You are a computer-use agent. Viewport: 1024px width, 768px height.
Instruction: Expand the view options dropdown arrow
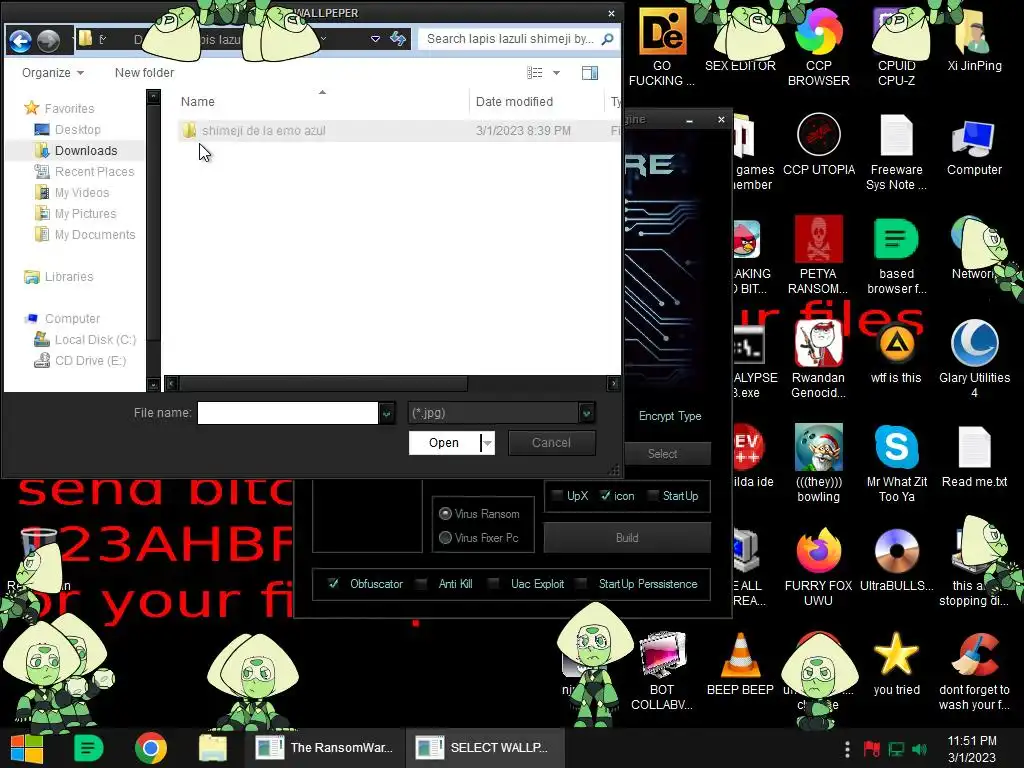click(x=556, y=72)
